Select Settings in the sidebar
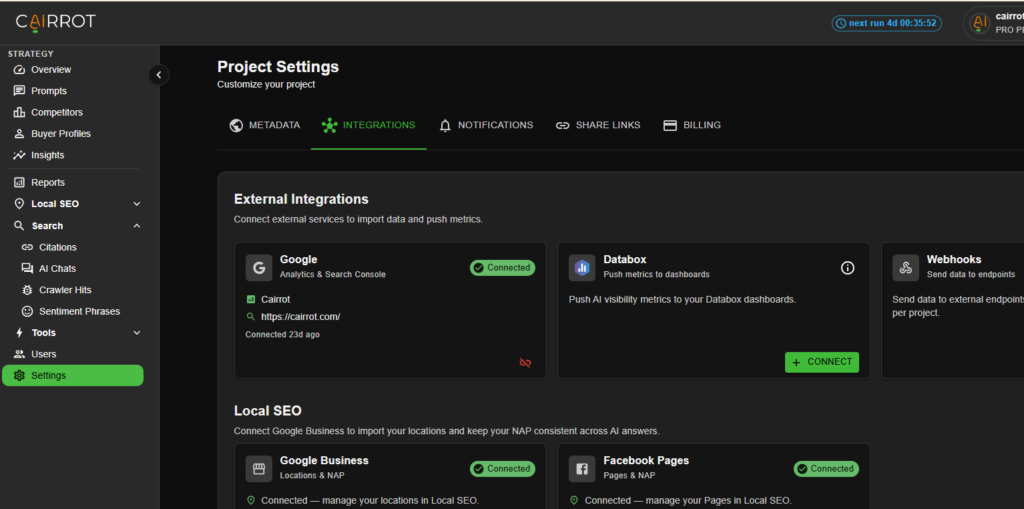The height and width of the screenshot is (509, 1024). pos(72,375)
